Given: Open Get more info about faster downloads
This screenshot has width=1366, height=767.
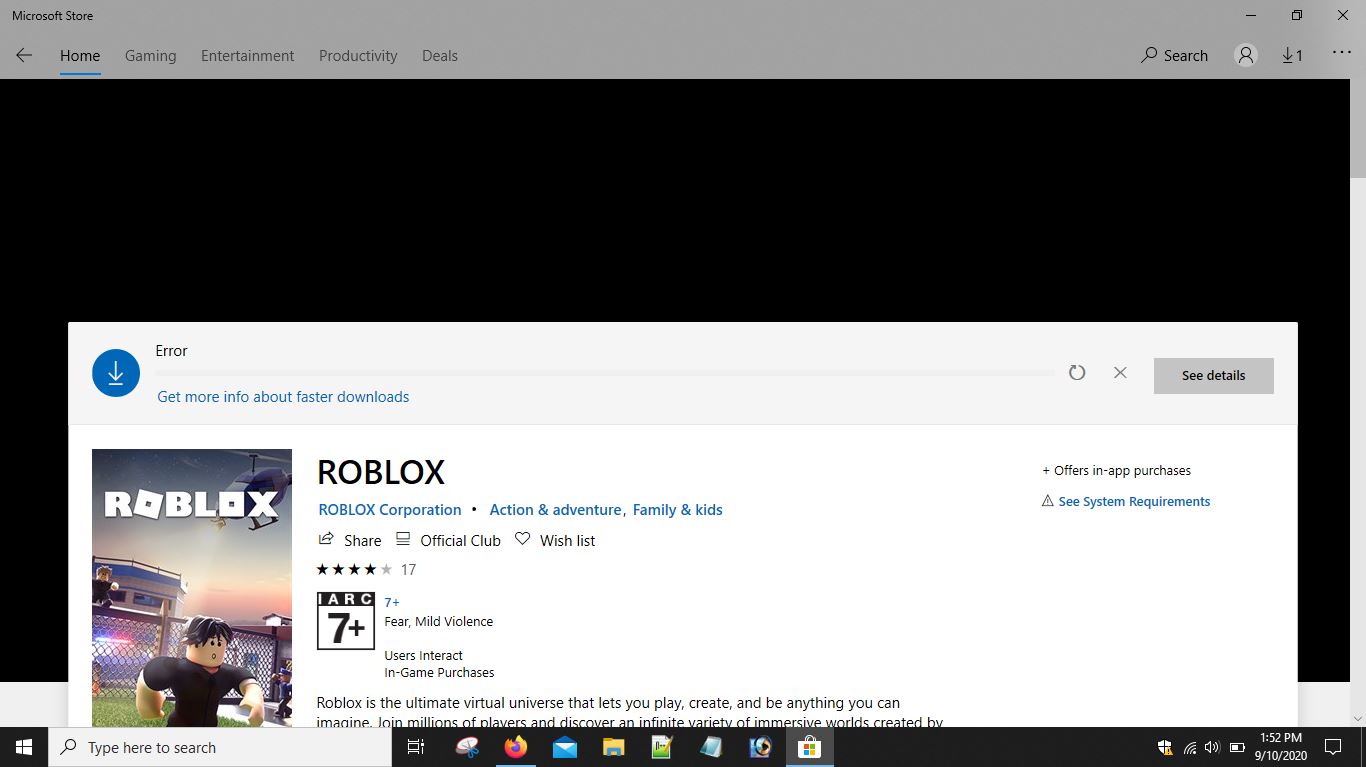Looking at the screenshot, I should click(x=283, y=397).
